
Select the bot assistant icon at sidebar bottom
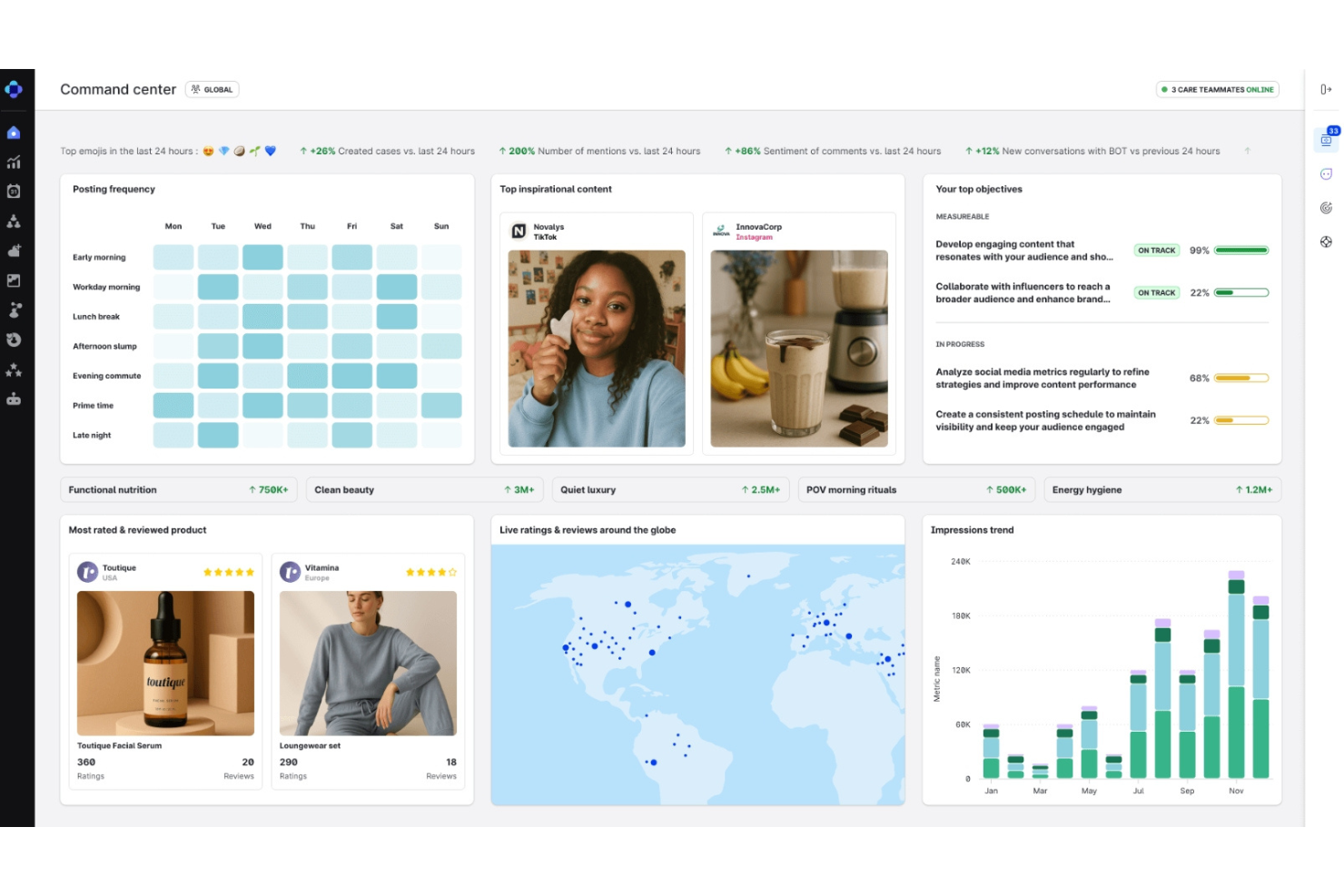pyautogui.click(x=14, y=399)
